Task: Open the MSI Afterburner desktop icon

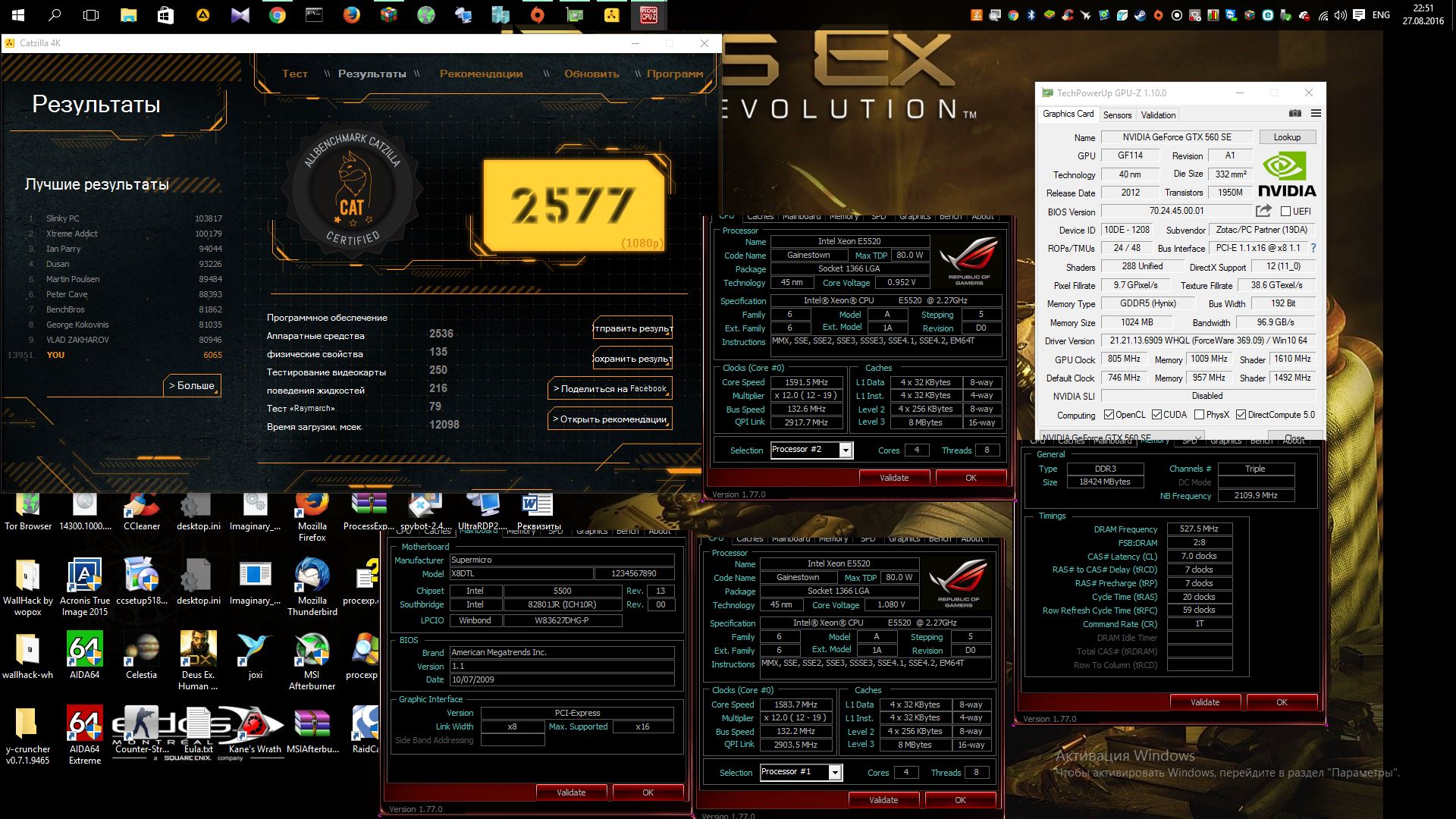Action: coord(312,661)
